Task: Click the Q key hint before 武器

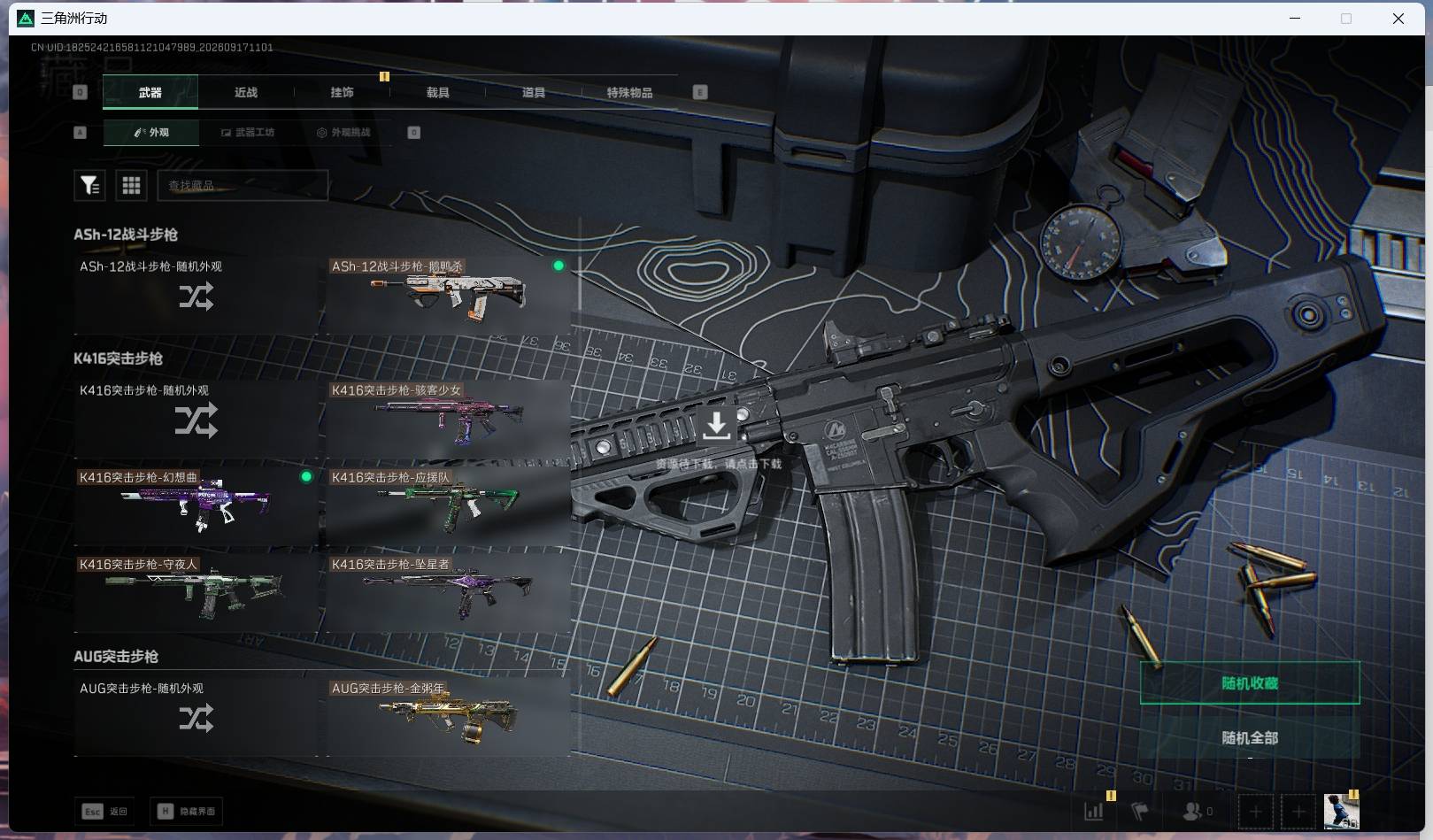Action: pos(81,92)
